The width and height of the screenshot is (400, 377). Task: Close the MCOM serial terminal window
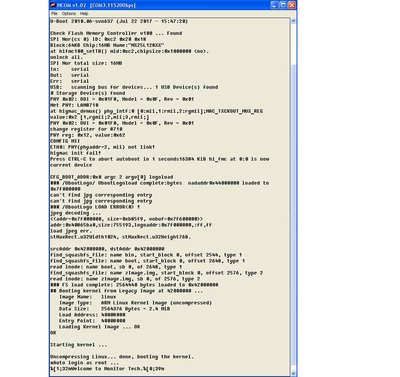tap(291, 5)
